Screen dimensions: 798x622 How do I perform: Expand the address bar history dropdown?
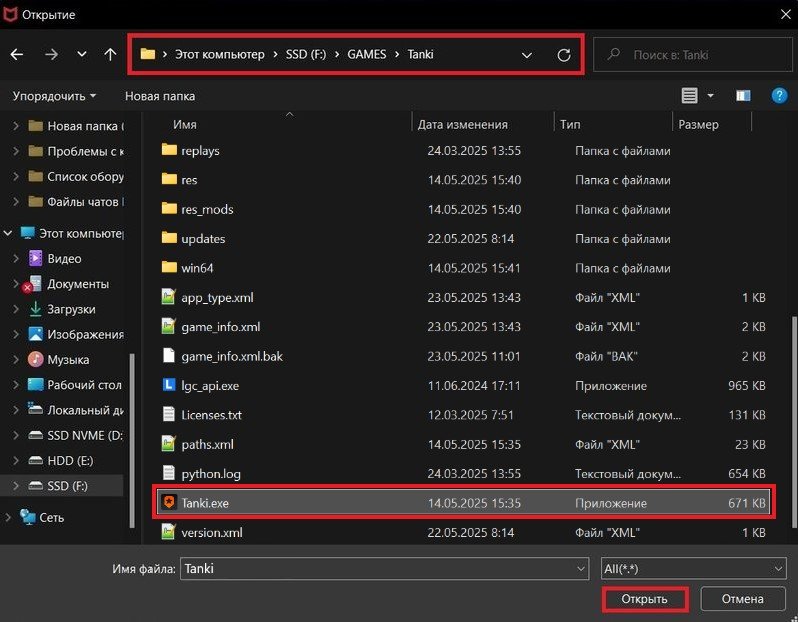(527, 55)
